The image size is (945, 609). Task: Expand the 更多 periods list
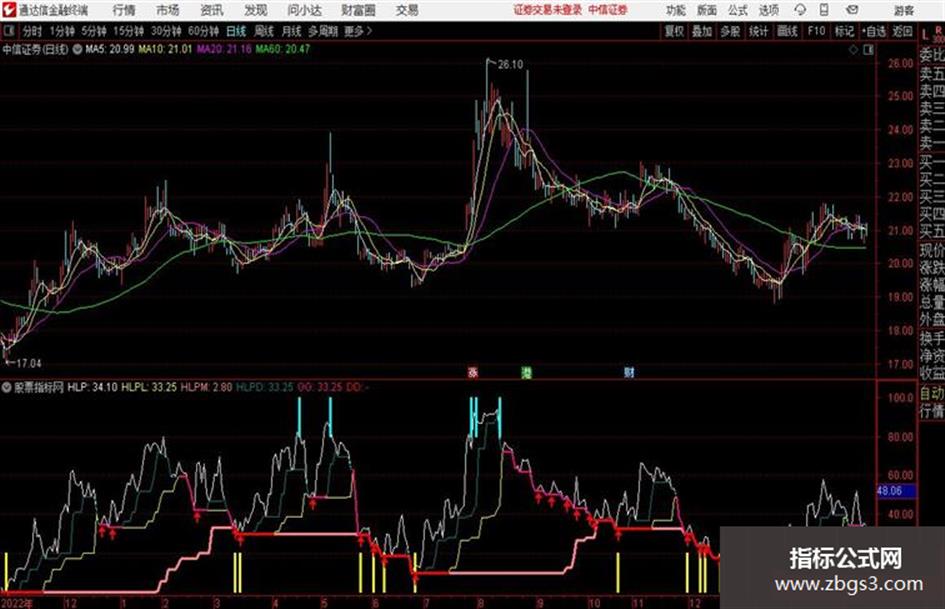point(358,31)
